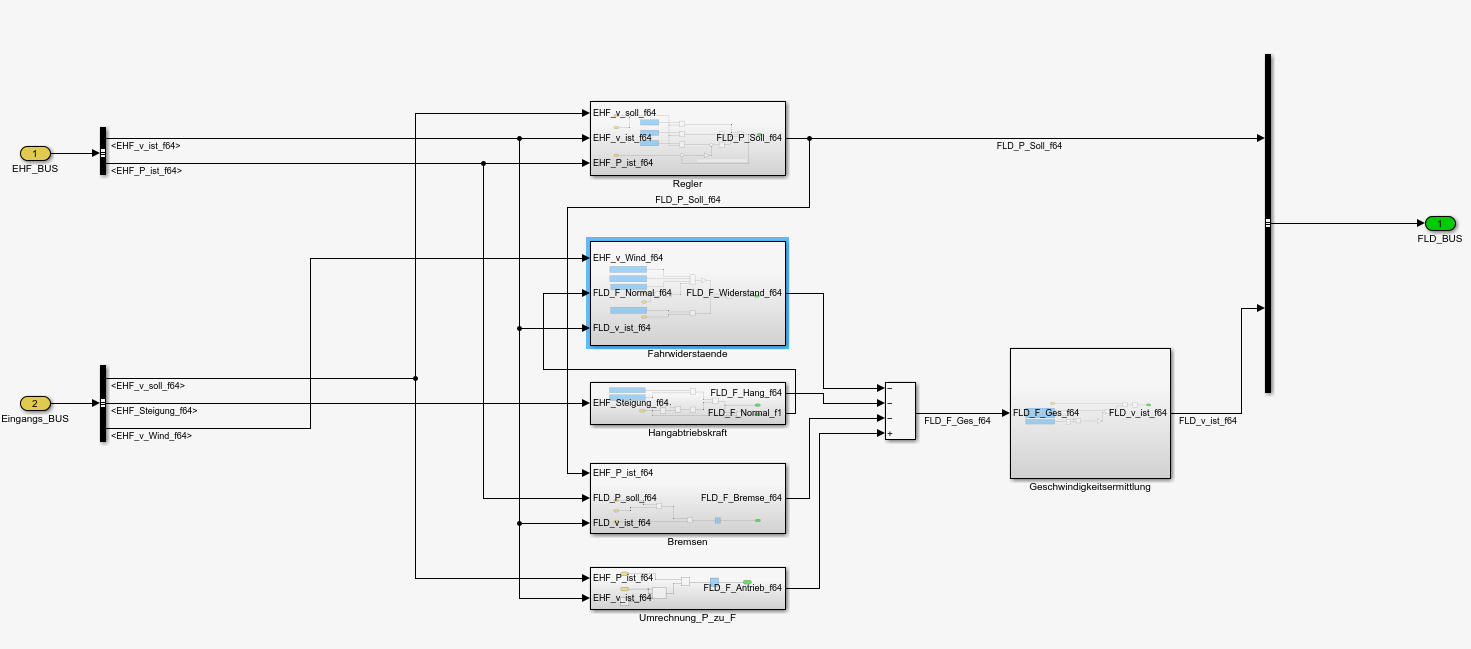Select the bus selector next to Eingangs_BUS
This screenshot has width=1471, height=649.
(x=102, y=403)
